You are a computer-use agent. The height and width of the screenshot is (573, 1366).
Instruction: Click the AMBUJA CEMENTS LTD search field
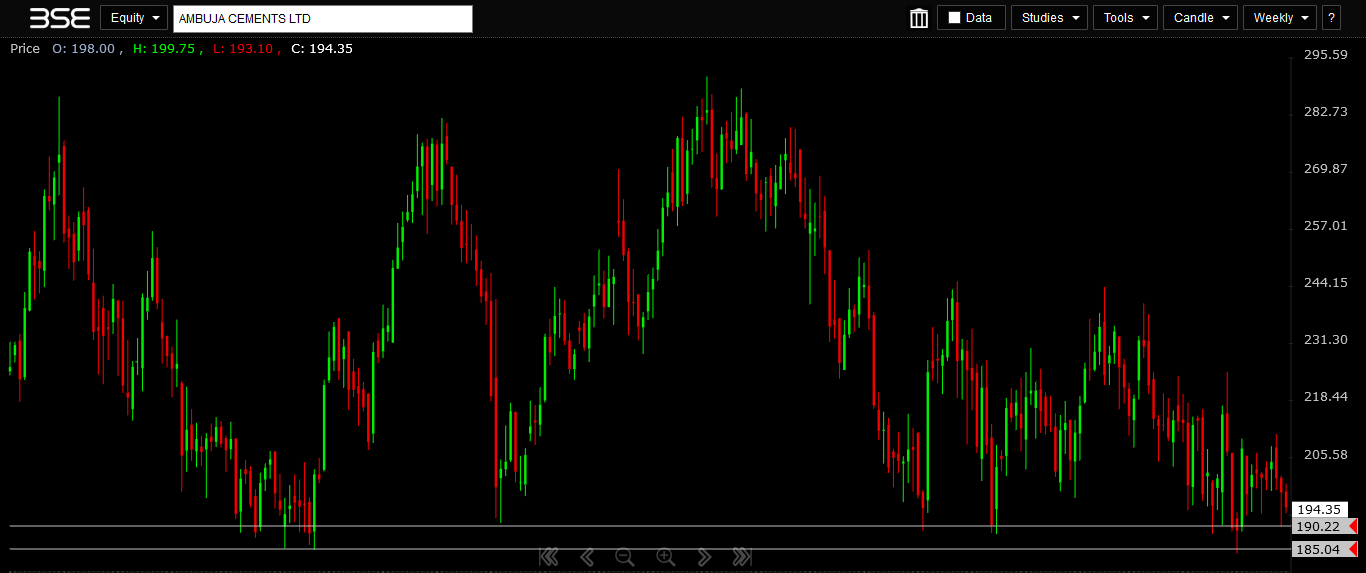(x=322, y=19)
